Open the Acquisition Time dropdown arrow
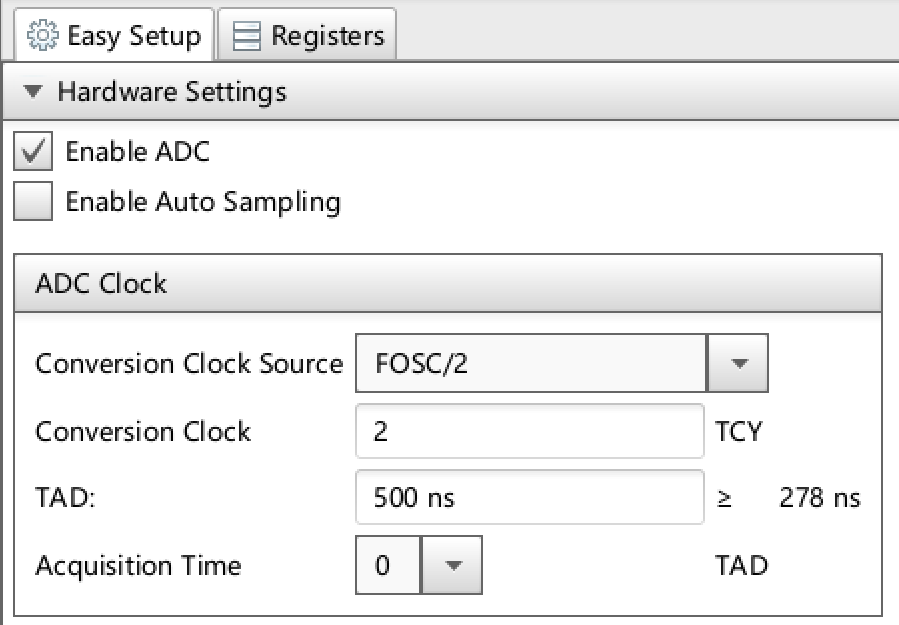Viewport: 899px width, 625px height. 452,565
